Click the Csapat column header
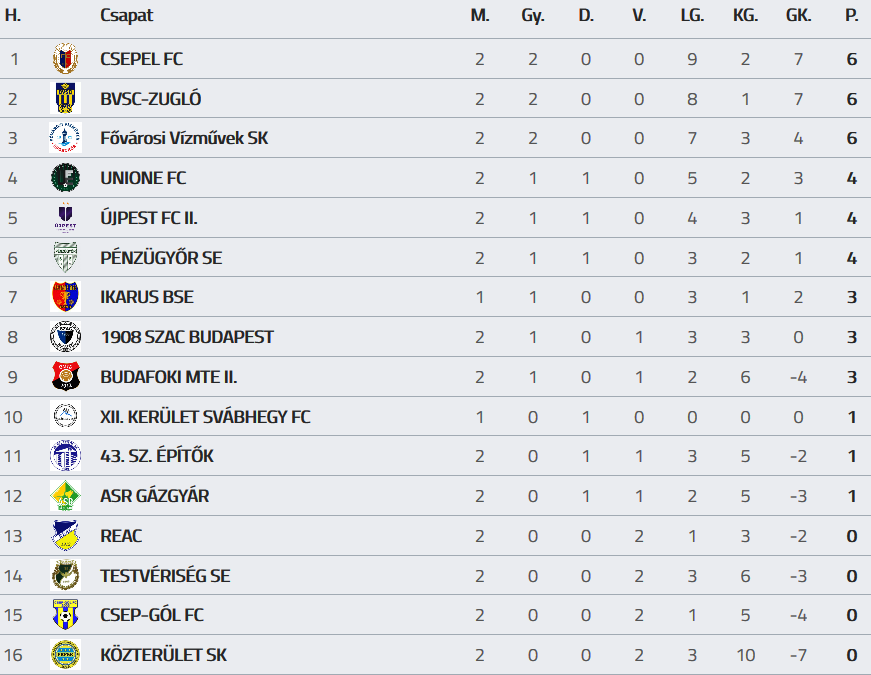 pyautogui.click(x=126, y=16)
